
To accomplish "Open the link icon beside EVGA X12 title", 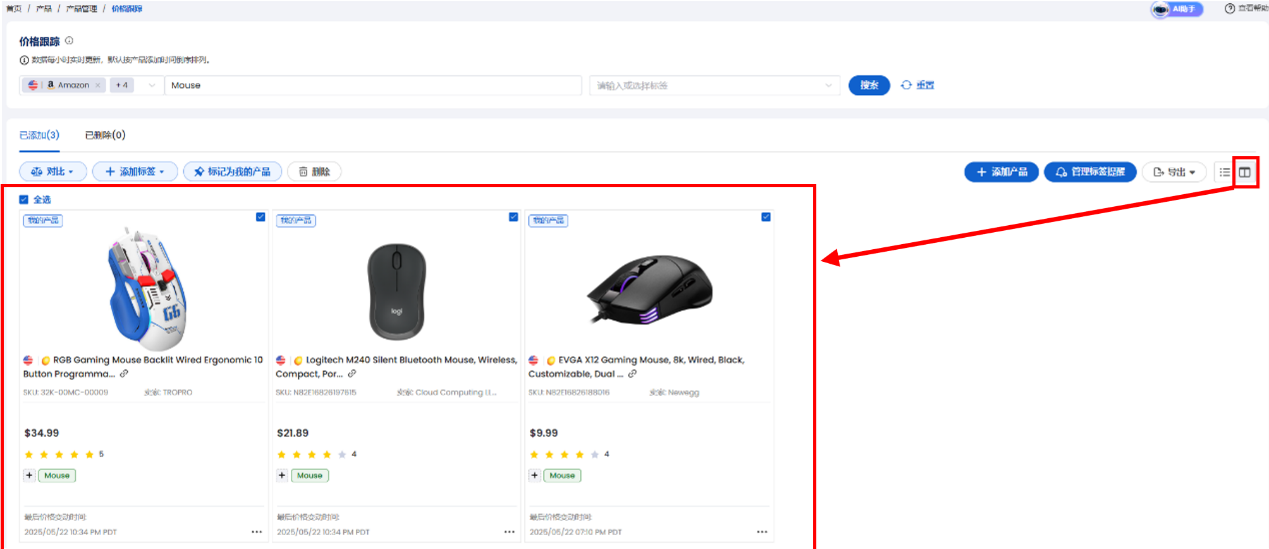I will pyautogui.click(x=633, y=374).
